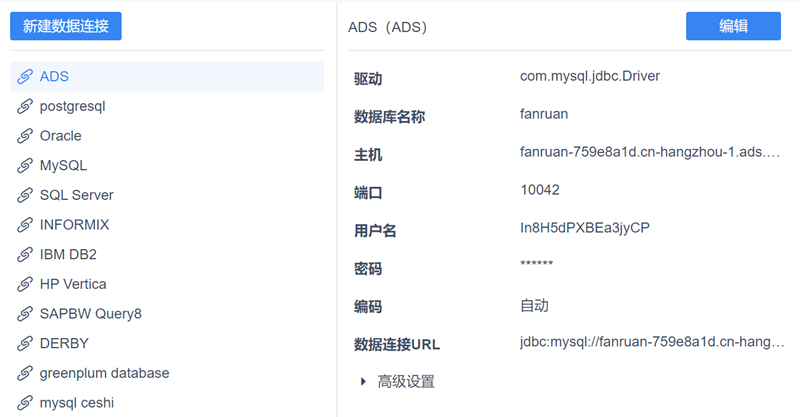Image resolution: width=800 pixels, height=417 pixels.
Task: Click the masked password value
Action: click(537, 265)
